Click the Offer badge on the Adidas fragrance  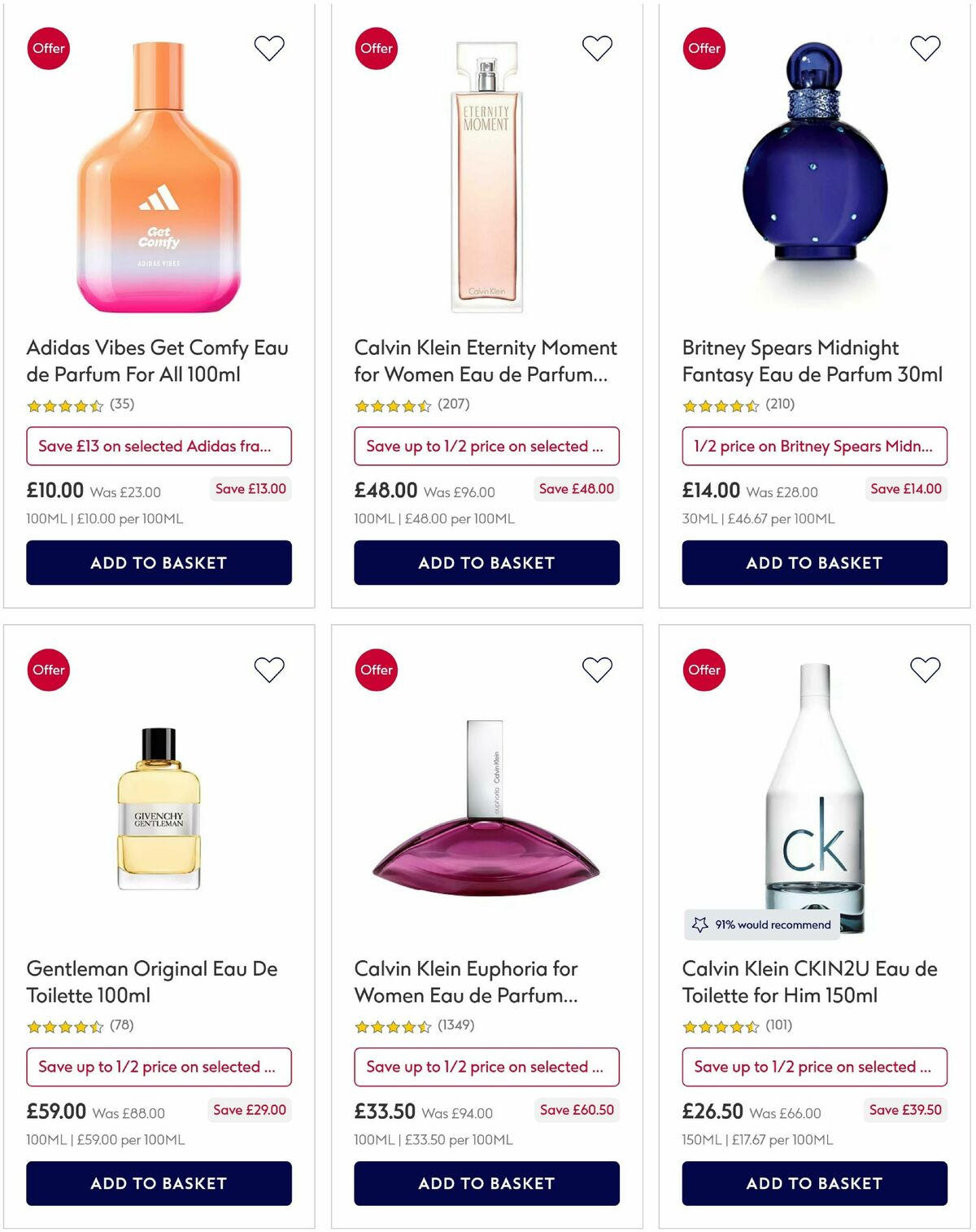[x=48, y=48]
